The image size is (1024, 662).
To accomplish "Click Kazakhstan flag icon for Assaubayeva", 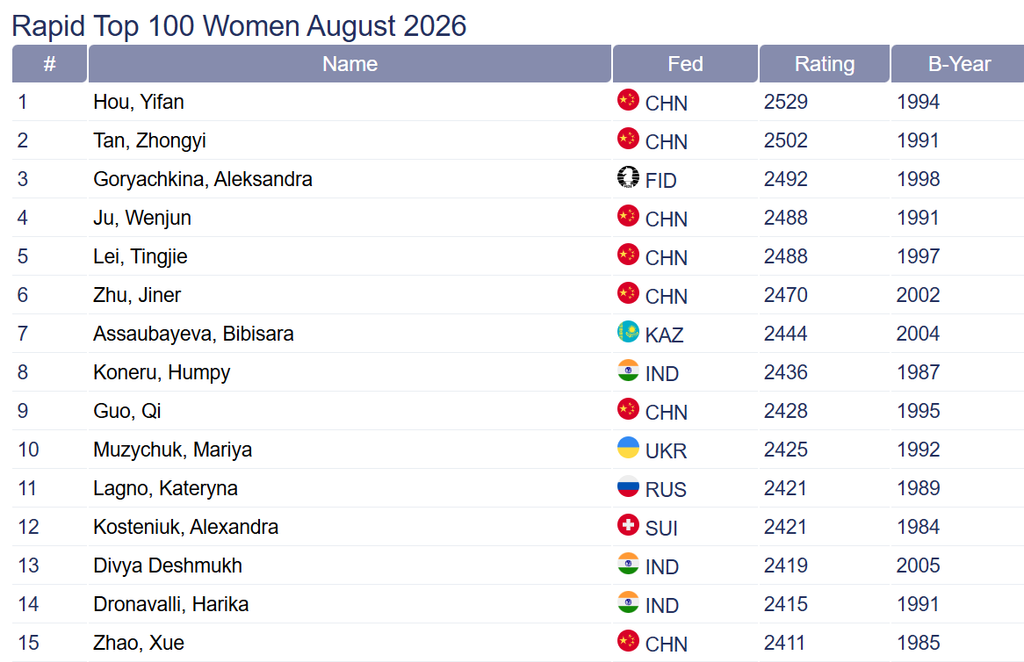I will click(x=628, y=332).
